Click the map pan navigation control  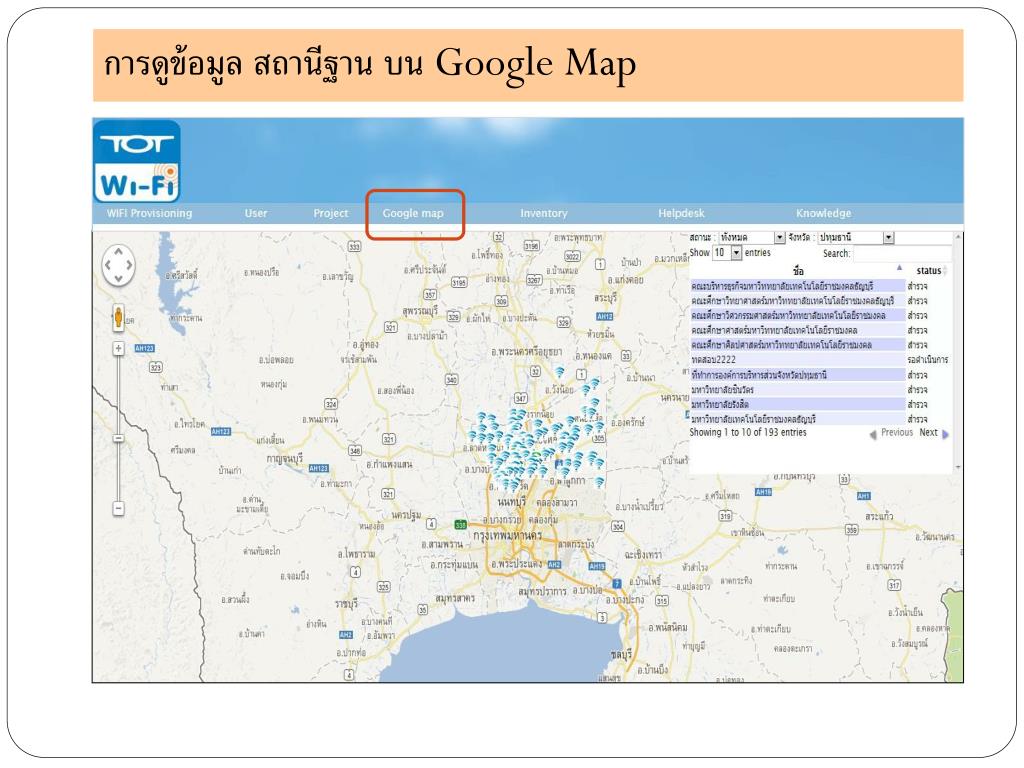[x=118, y=265]
